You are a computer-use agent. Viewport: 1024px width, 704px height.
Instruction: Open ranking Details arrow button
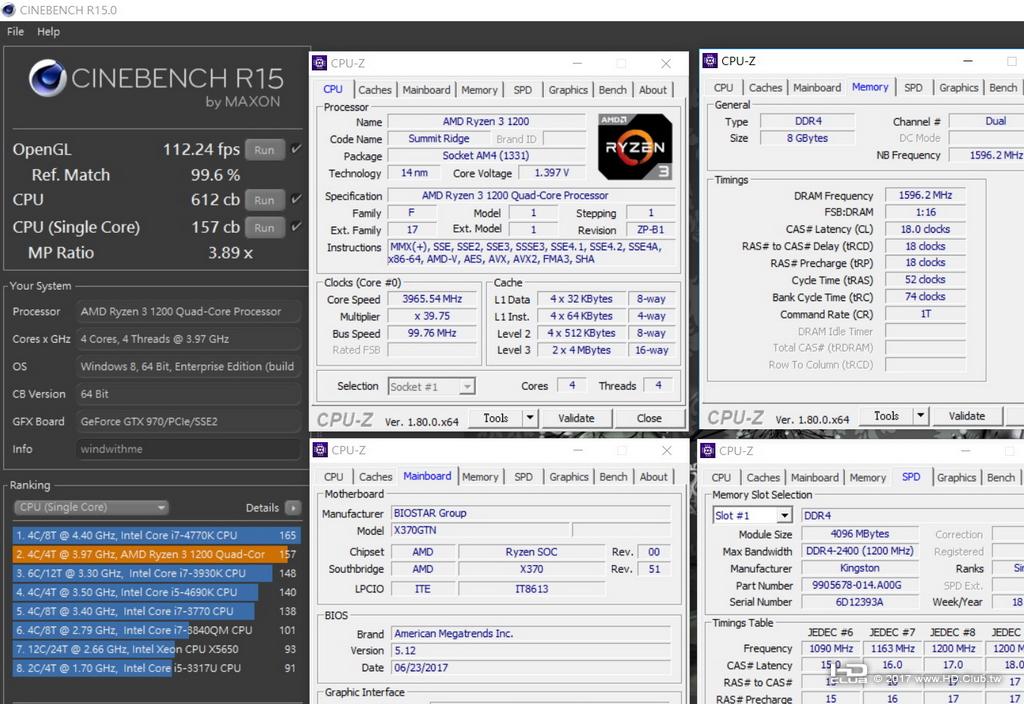coord(293,507)
